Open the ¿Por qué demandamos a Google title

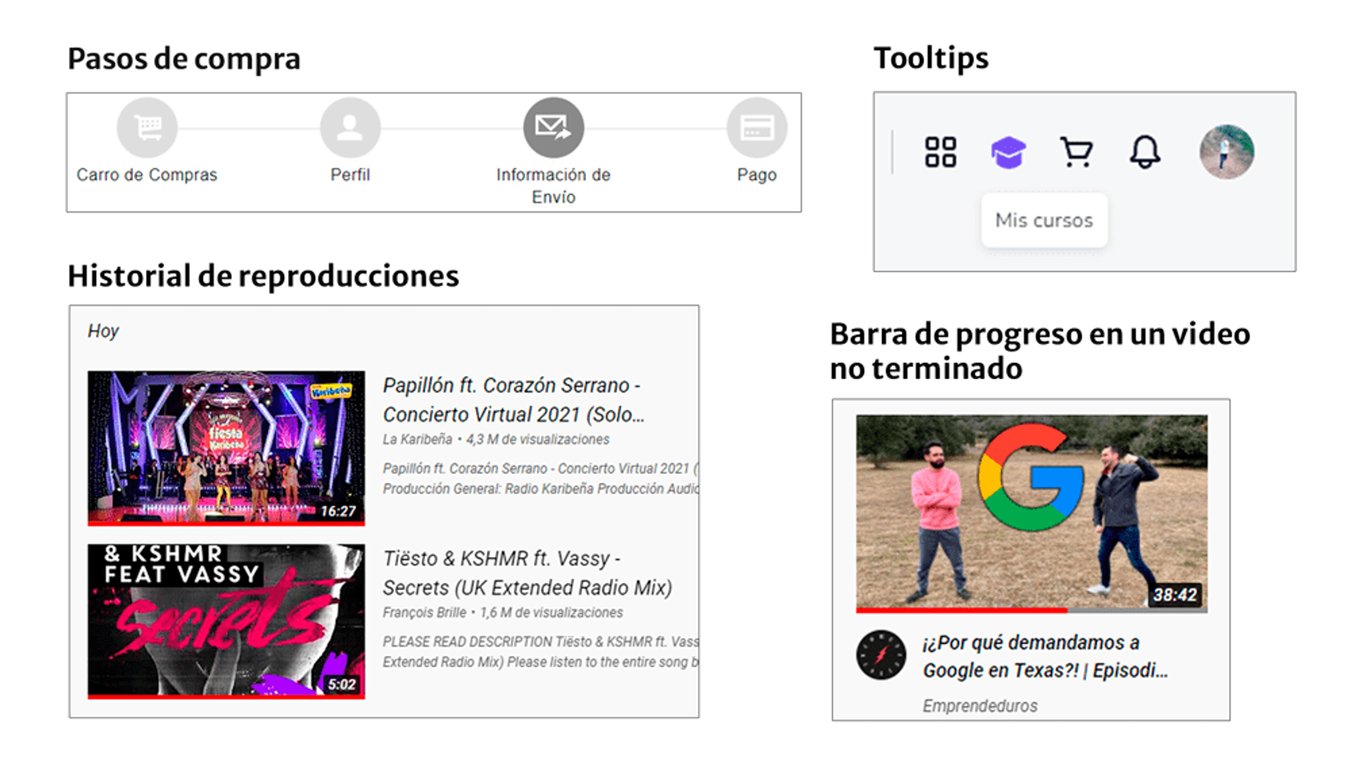(1045, 656)
